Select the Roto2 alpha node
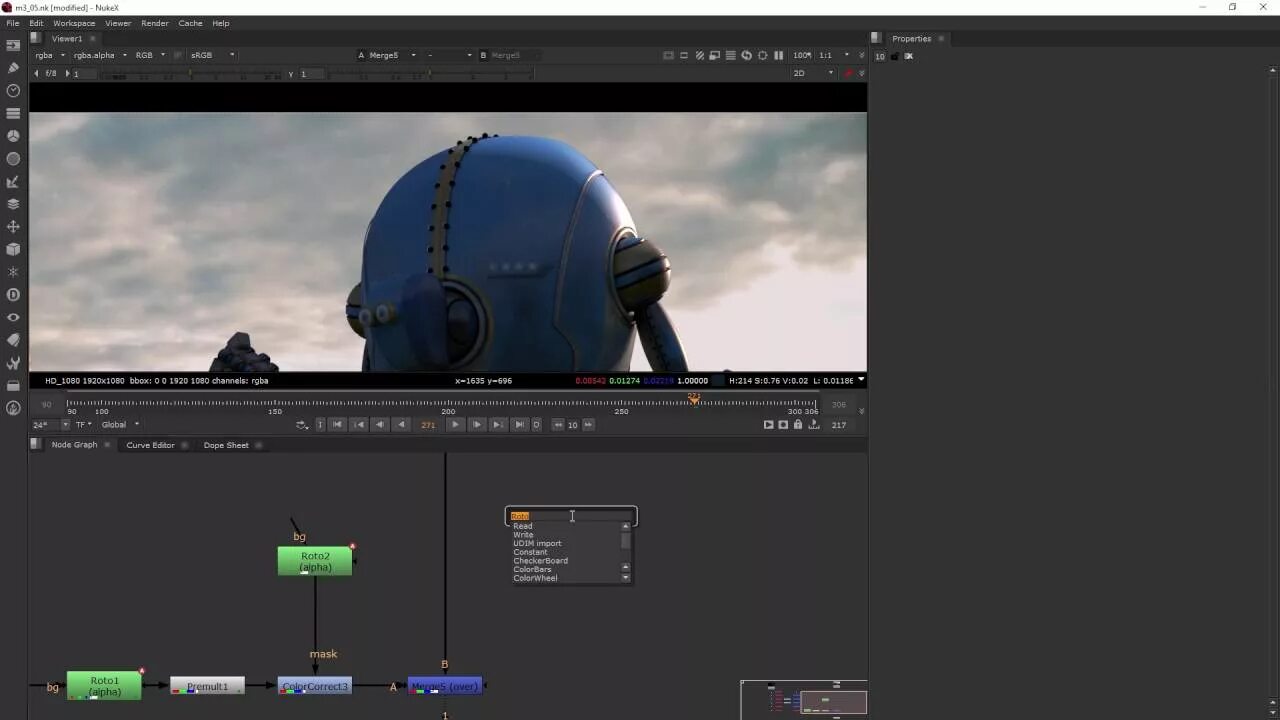This screenshot has width=1280, height=720. [x=315, y=561]
